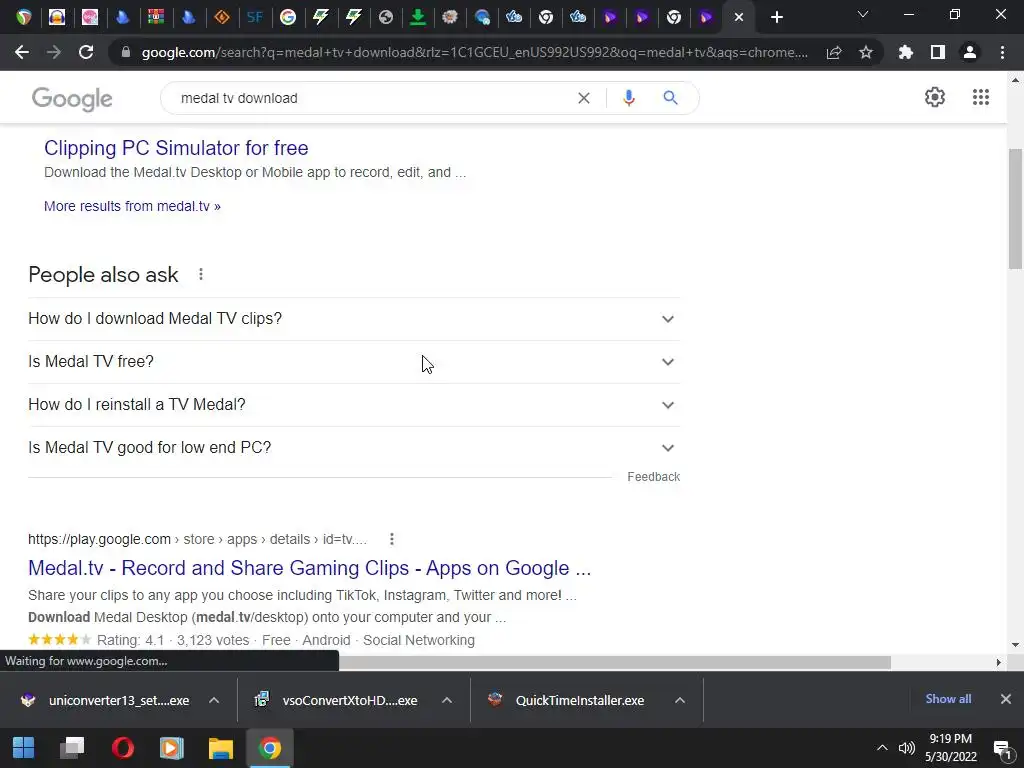
Task: Open the tab search dropdown
Action: 863,14
